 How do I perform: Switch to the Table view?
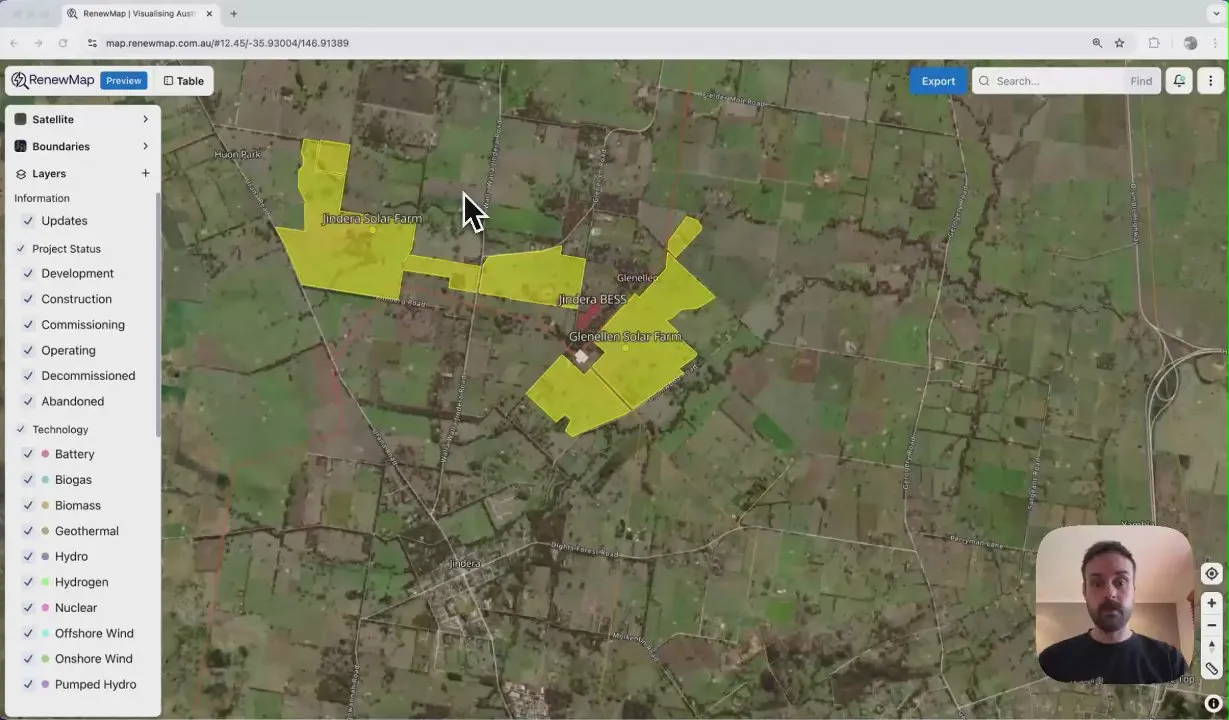[x=184, y=81]
